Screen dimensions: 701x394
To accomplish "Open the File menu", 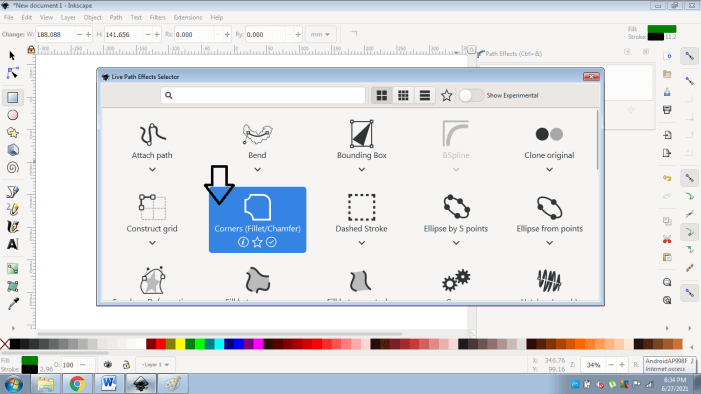I will click(x=8, y=17).
